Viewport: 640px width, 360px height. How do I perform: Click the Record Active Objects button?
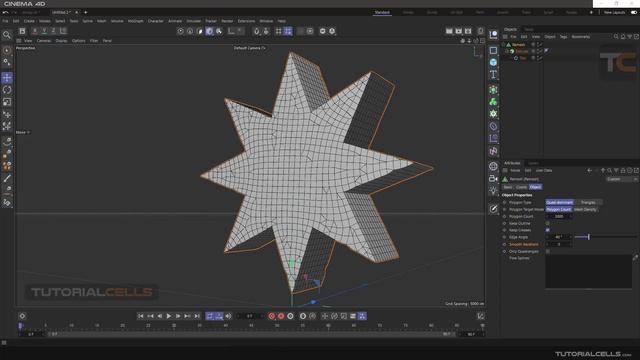(272, 316)
